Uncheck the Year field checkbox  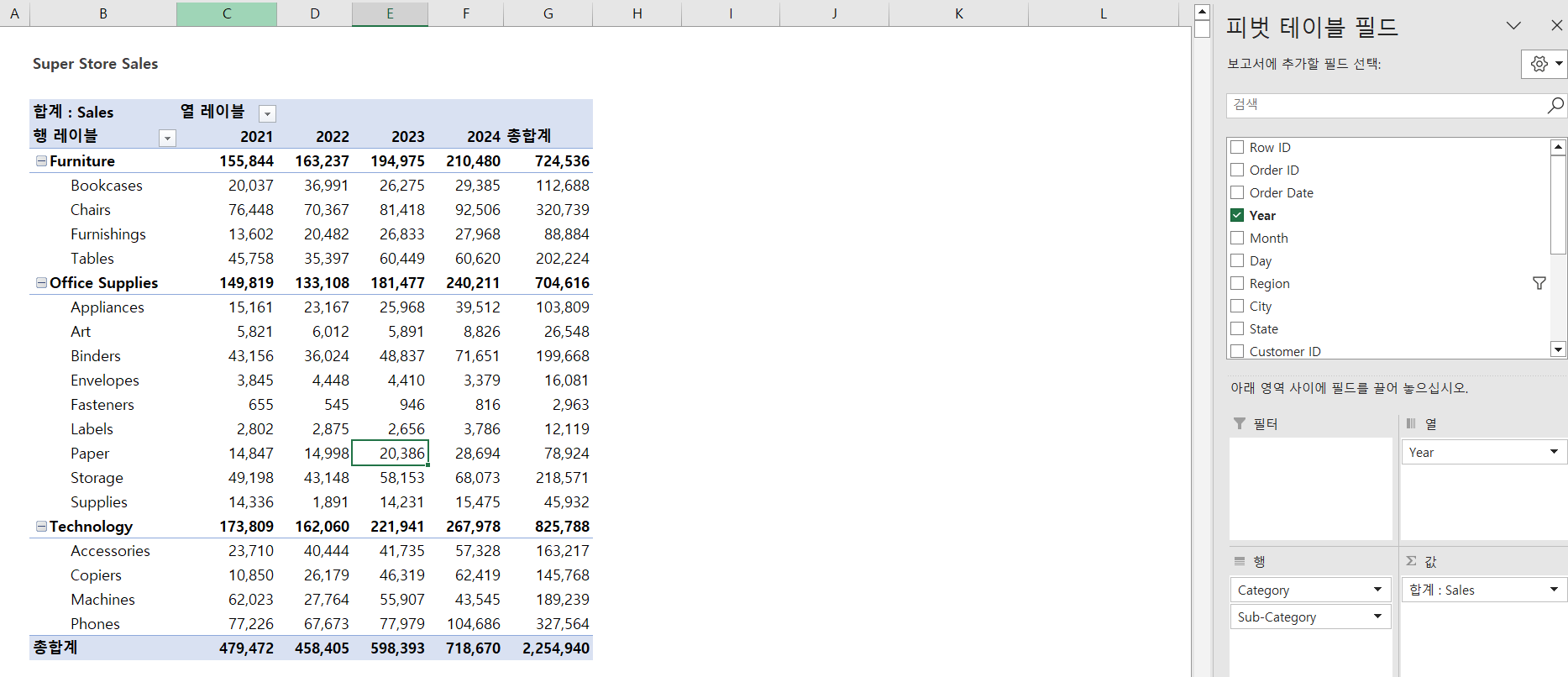[x=1237, y=215]
